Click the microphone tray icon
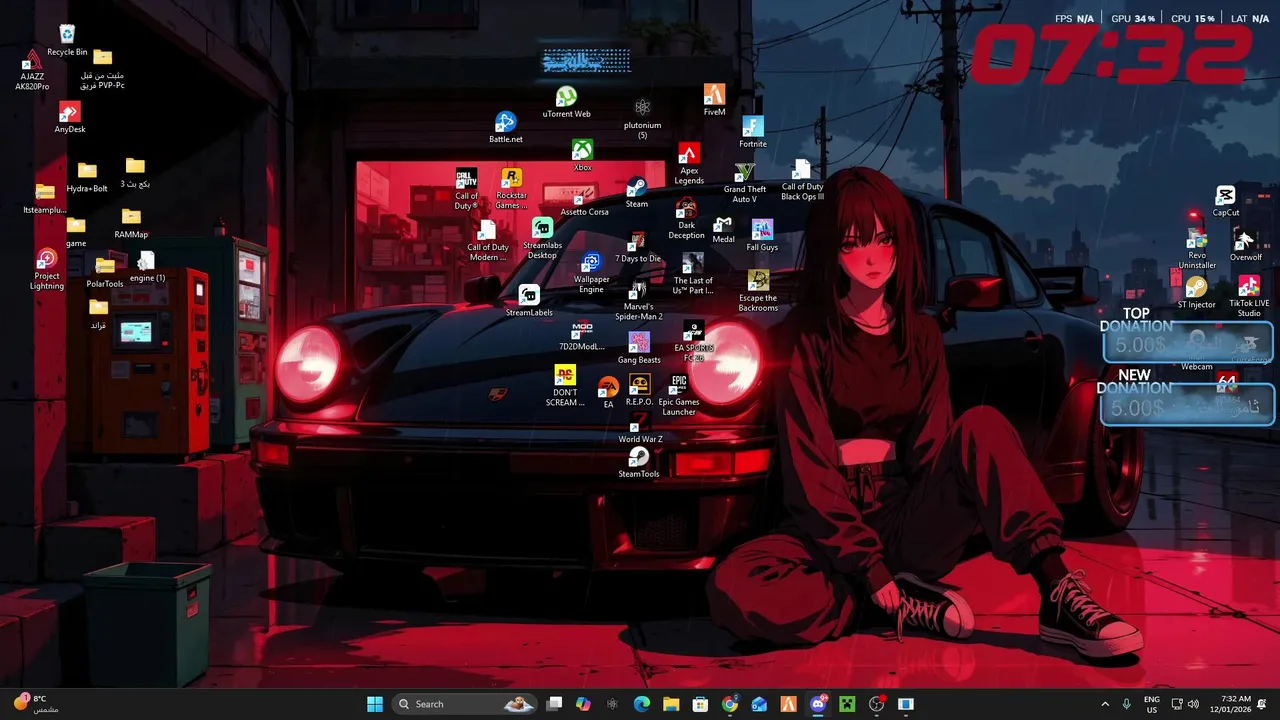The width and height of the screenshot is (1280, 720). [1127, 704]
